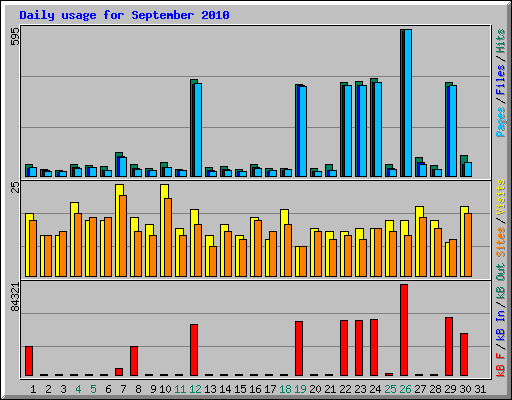
Task: Click the 'Daily usage for September 2010' title
Action: click(124, 15)
